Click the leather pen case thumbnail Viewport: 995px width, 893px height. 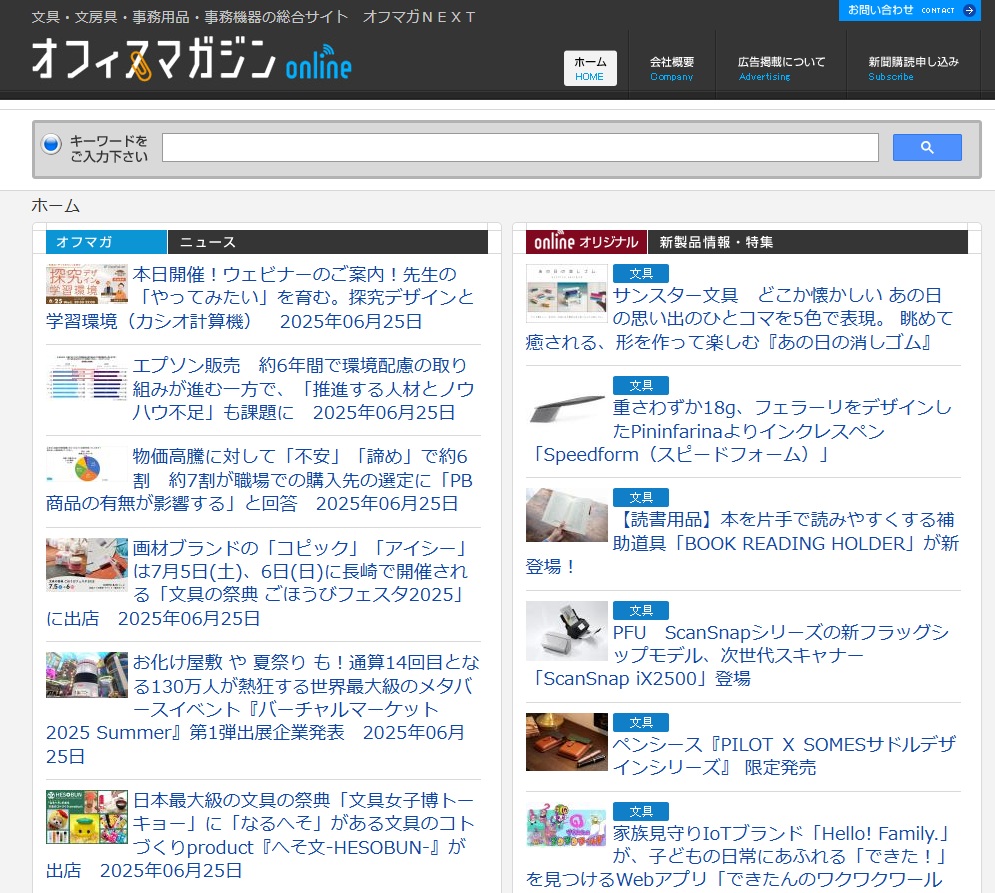(567, 741)
